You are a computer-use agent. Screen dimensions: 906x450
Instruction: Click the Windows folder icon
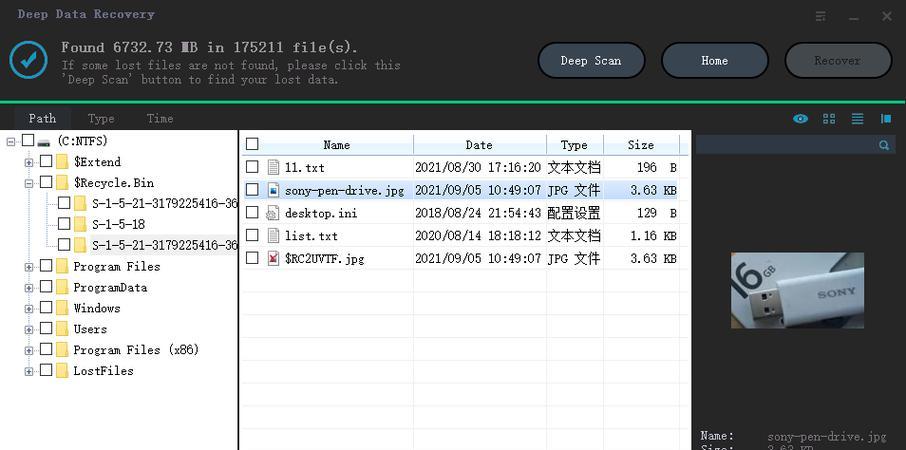point(62,308)
